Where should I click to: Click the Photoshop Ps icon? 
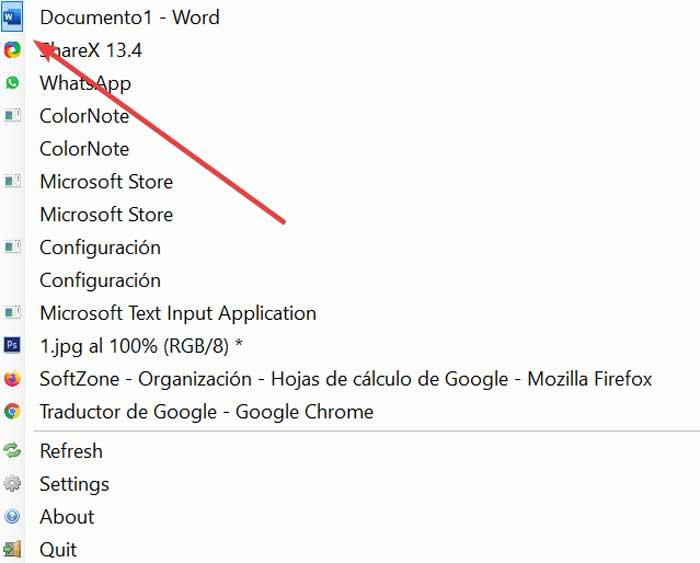(x=12, y=345)
